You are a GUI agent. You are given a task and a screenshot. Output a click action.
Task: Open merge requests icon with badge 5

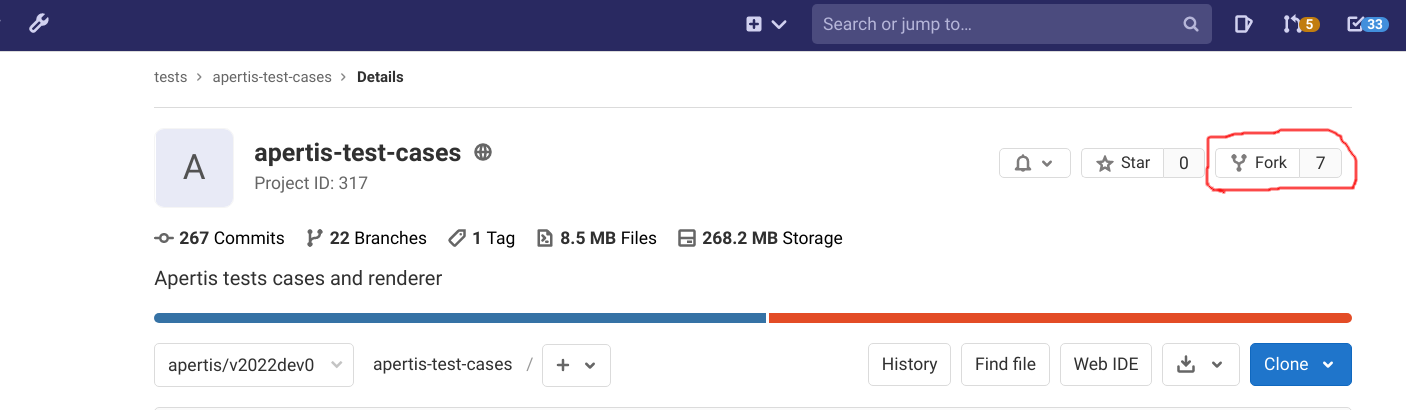1300,24
